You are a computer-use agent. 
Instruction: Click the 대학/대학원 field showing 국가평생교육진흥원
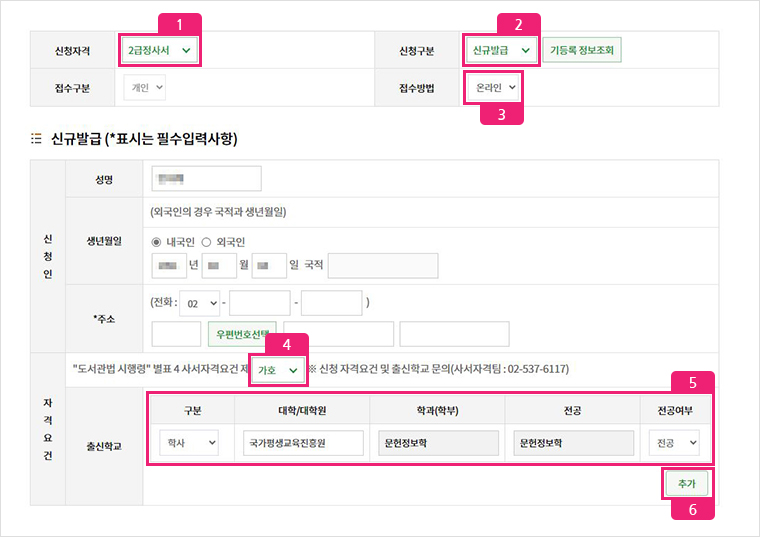[x=303, y=443]
